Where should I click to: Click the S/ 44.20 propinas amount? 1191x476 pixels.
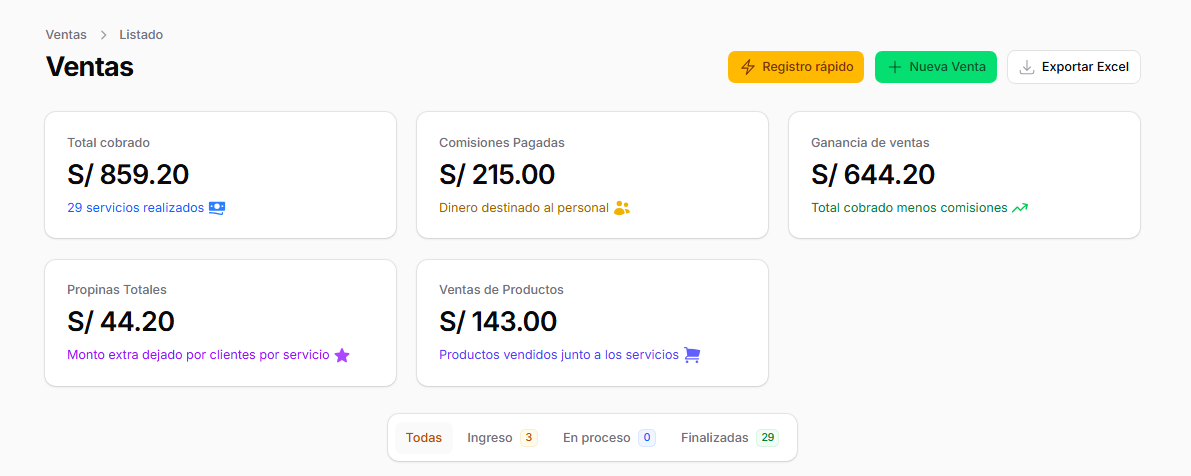pos(121,322)
